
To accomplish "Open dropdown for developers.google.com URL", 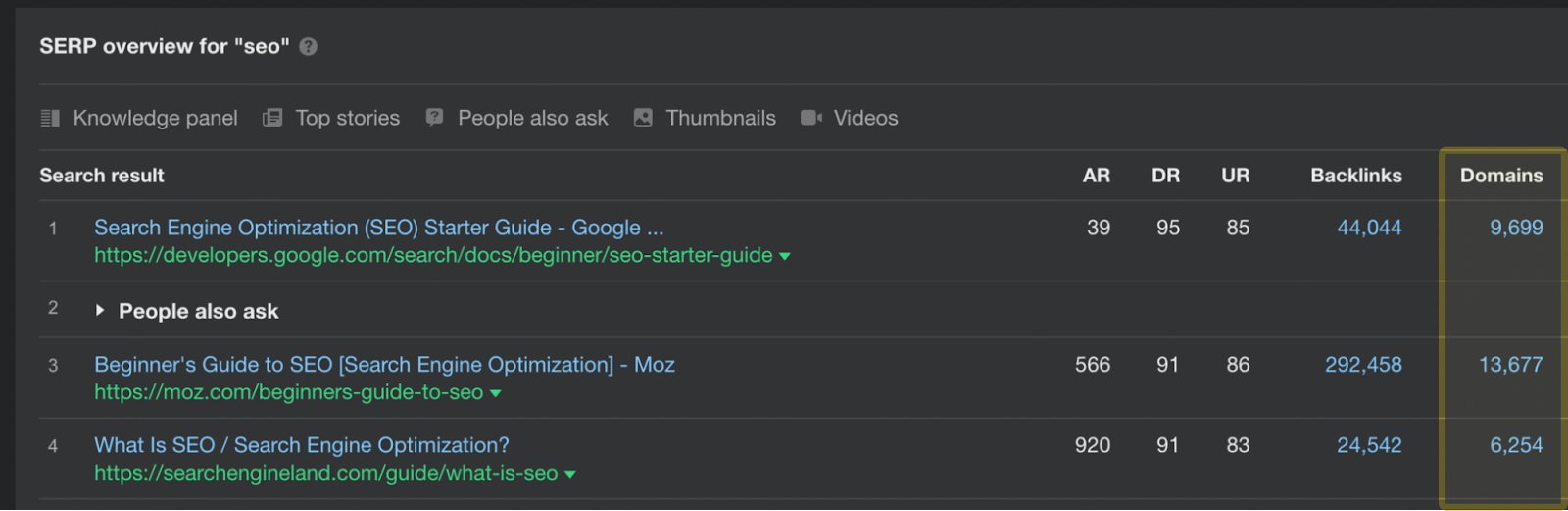I will pos(784,257).
